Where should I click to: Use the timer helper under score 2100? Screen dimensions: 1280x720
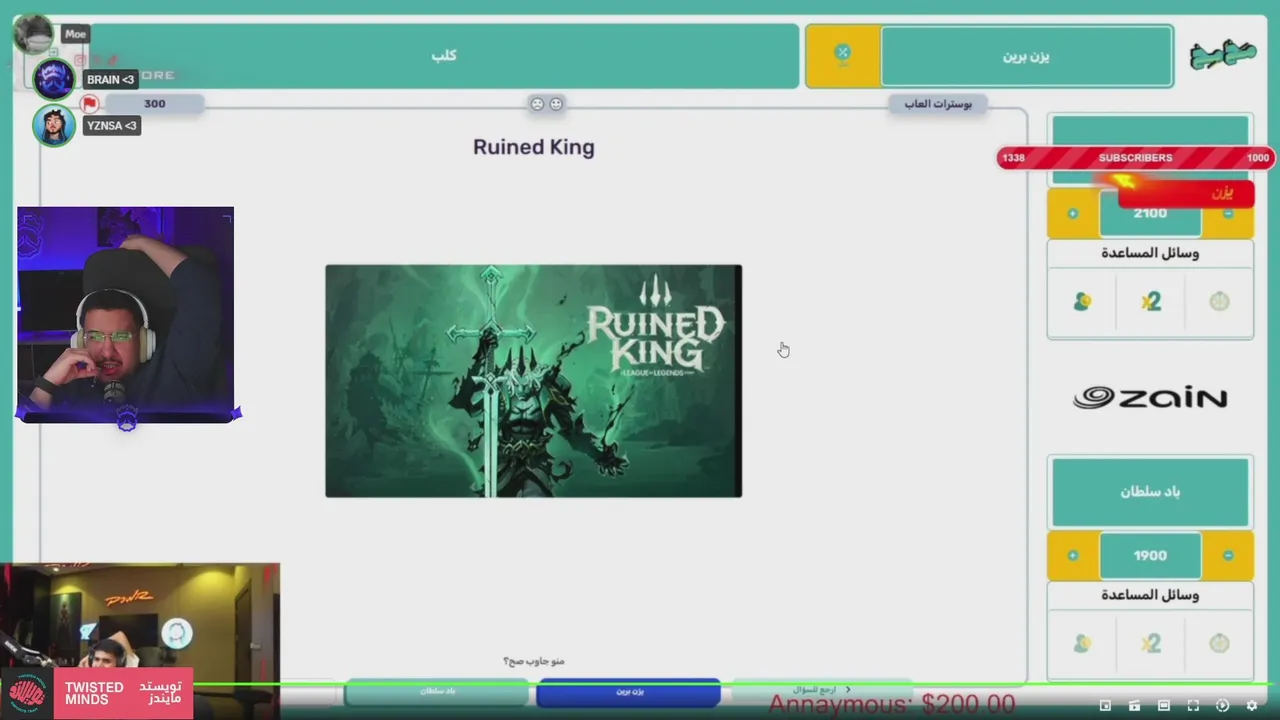(1219, 302)
